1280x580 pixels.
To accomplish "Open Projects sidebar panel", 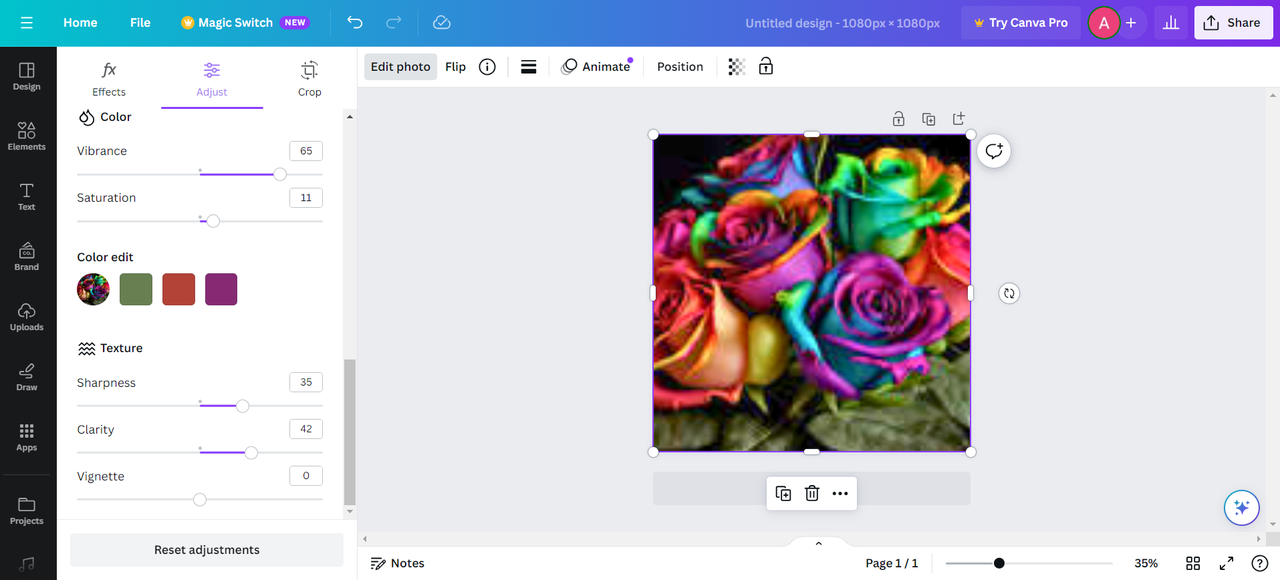I will [27, 510].
